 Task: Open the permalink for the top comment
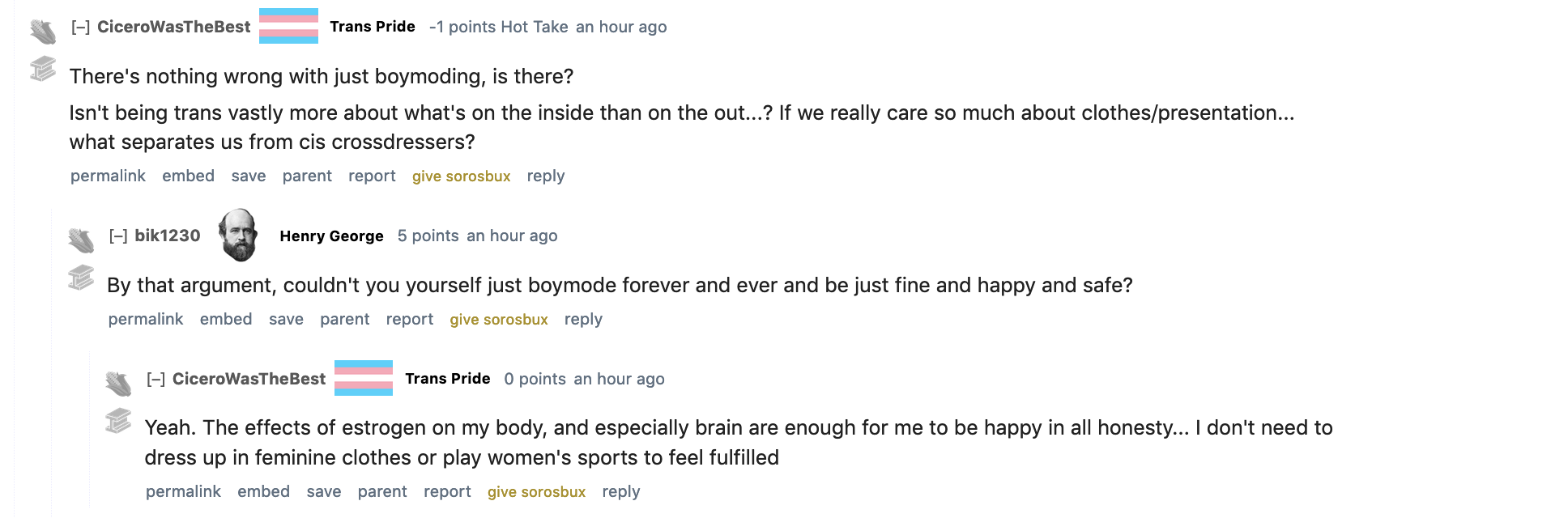point(108,176)
